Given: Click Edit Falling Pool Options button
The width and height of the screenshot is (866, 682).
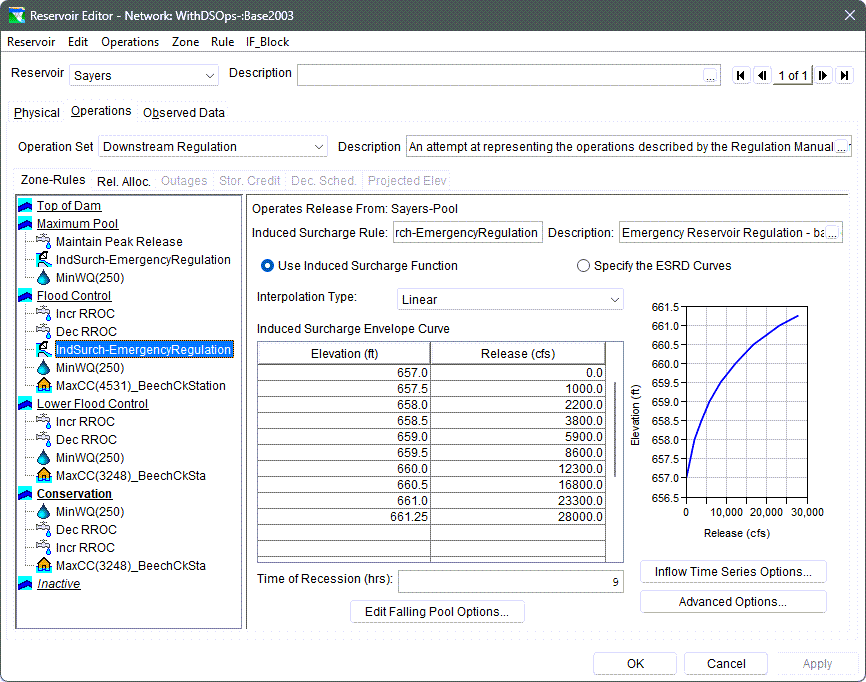Looking at the screenshot, I should (437, 612).
